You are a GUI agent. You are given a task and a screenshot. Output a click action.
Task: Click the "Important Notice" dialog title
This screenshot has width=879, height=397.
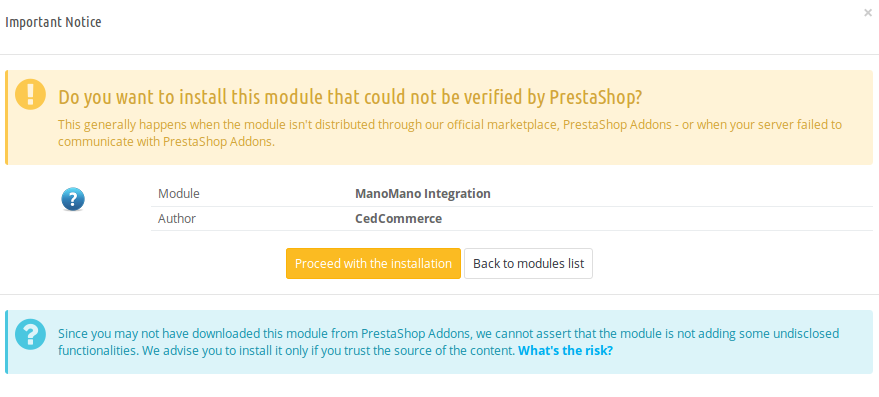point(53,22)
